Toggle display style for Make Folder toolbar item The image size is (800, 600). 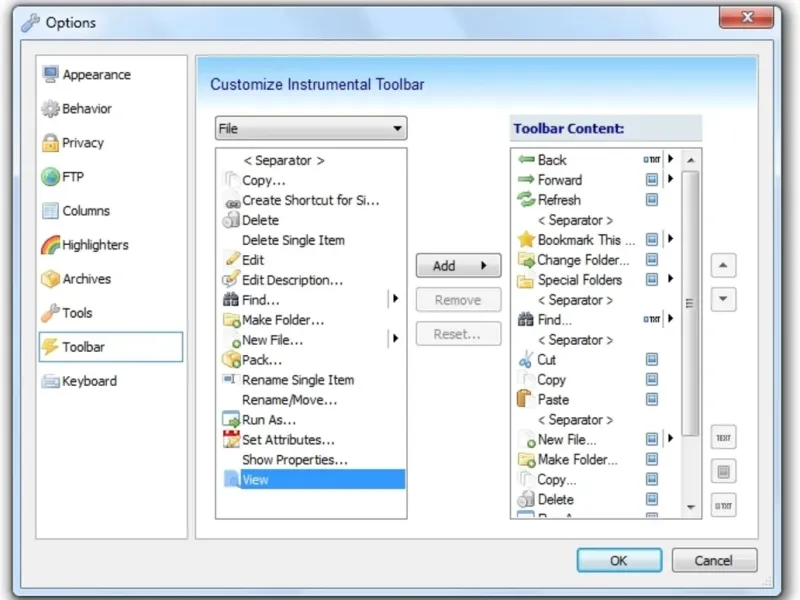(652, 459)
